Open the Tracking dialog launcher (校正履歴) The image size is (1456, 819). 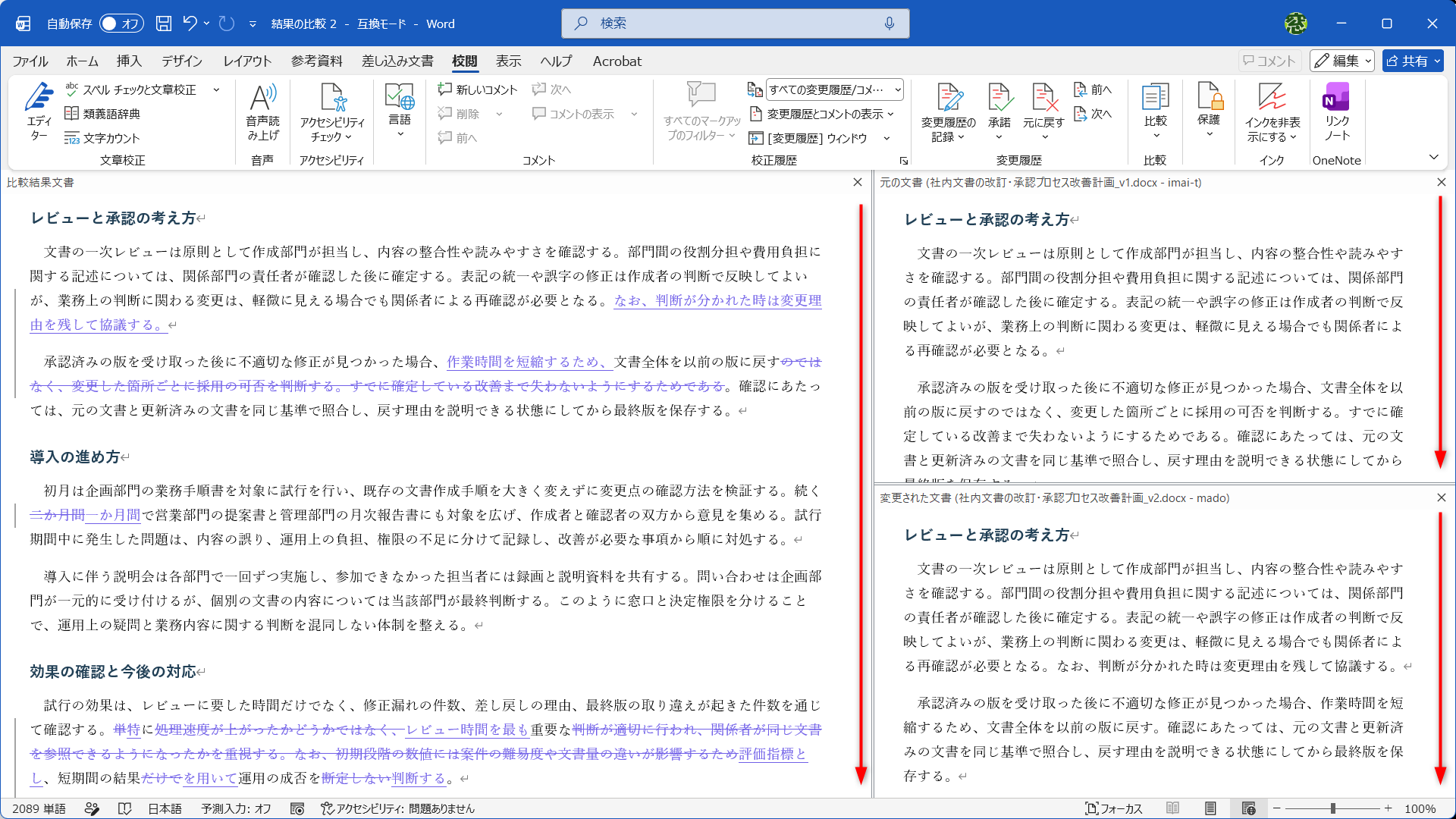(x=904, y=161)
